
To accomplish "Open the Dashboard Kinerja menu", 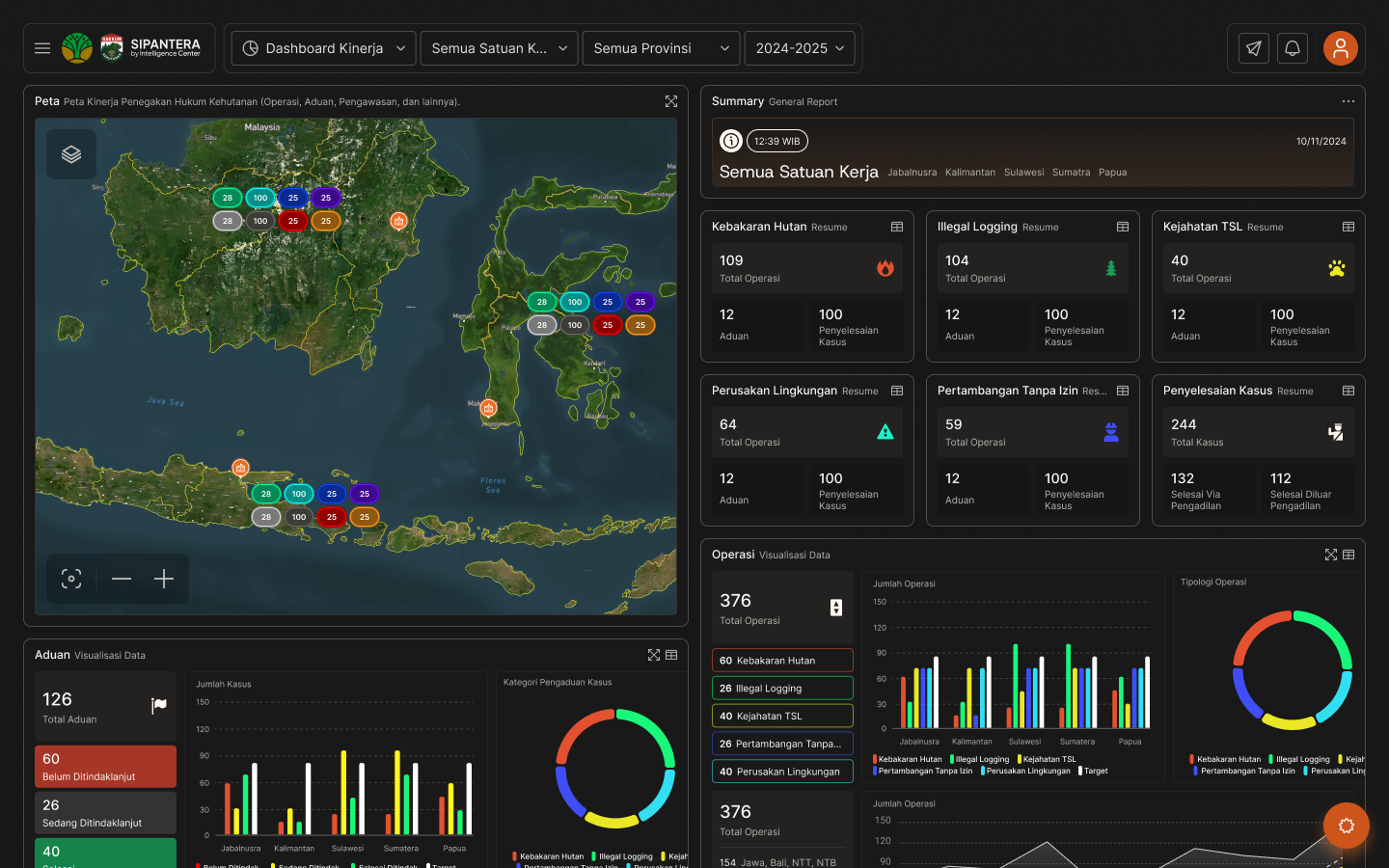I will pyautogui.click(x=322, y=47).
